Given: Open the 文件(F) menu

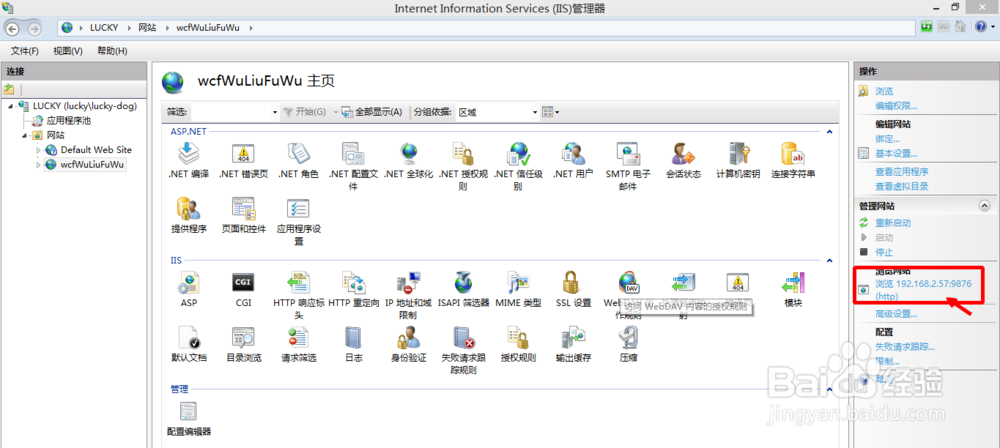Looking at the screenshot, I should [25, 51].
